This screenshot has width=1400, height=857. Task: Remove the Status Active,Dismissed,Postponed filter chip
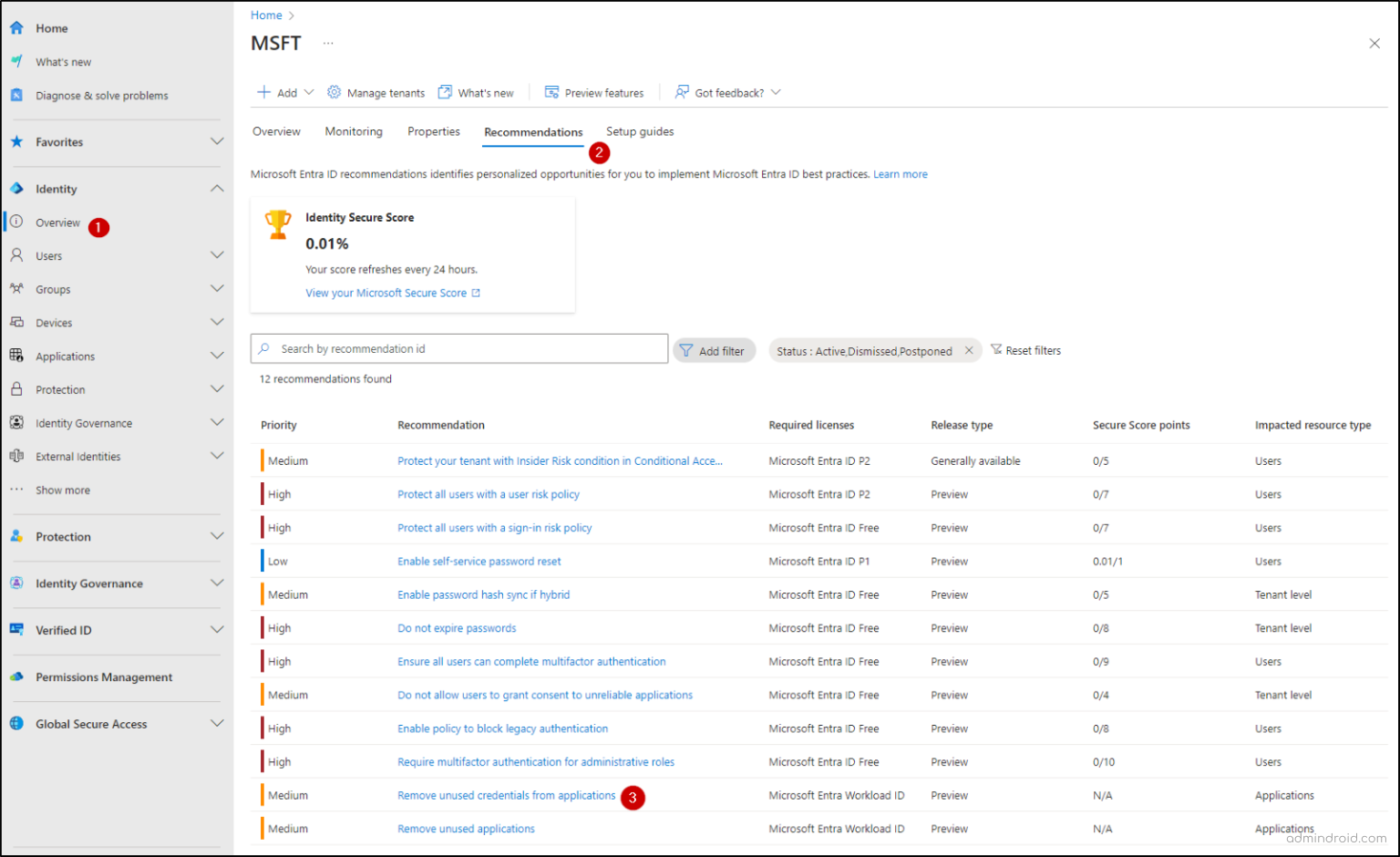tap(969, 350)
